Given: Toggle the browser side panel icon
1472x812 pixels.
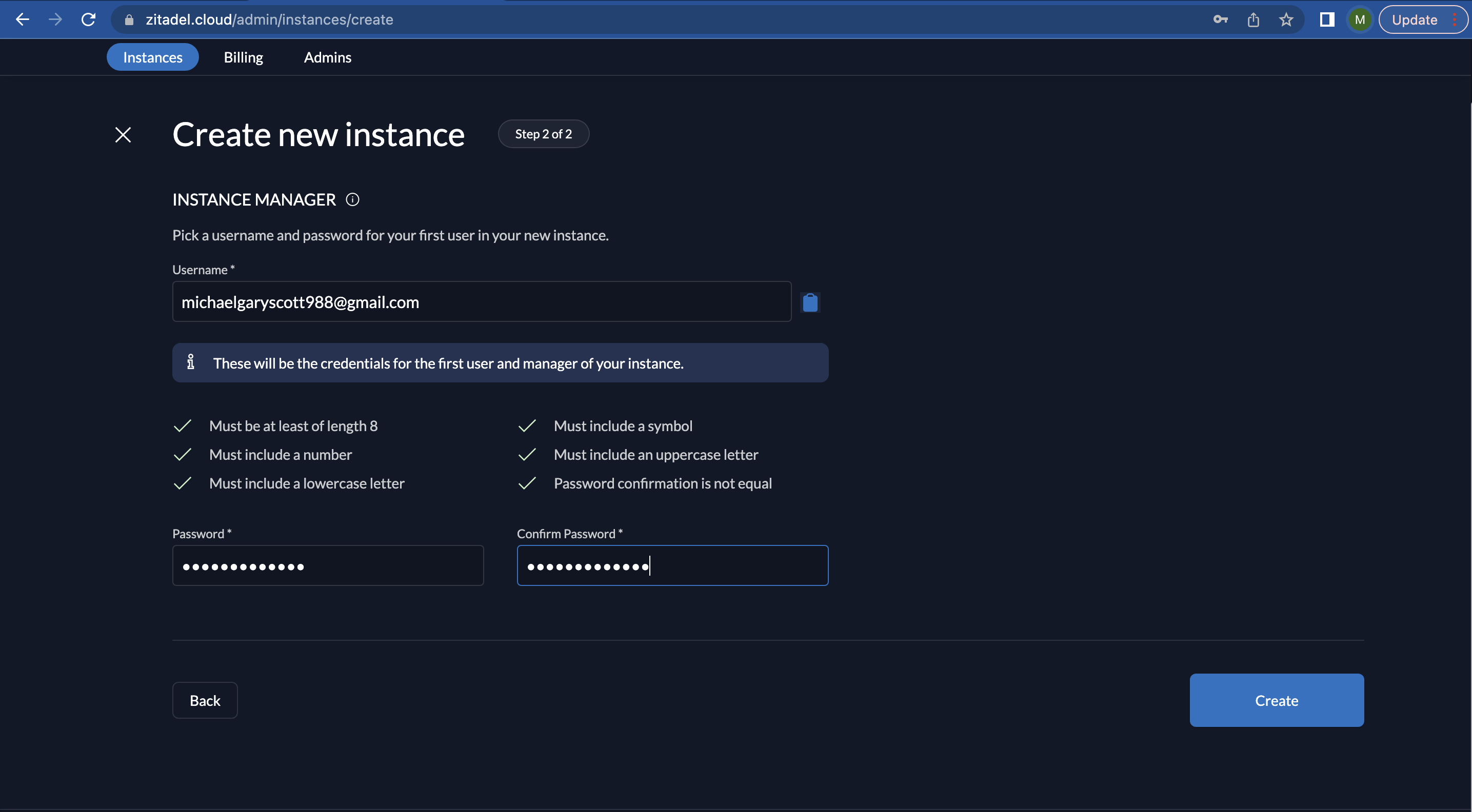Looking at the screenshot, I should pos(1327,19).
